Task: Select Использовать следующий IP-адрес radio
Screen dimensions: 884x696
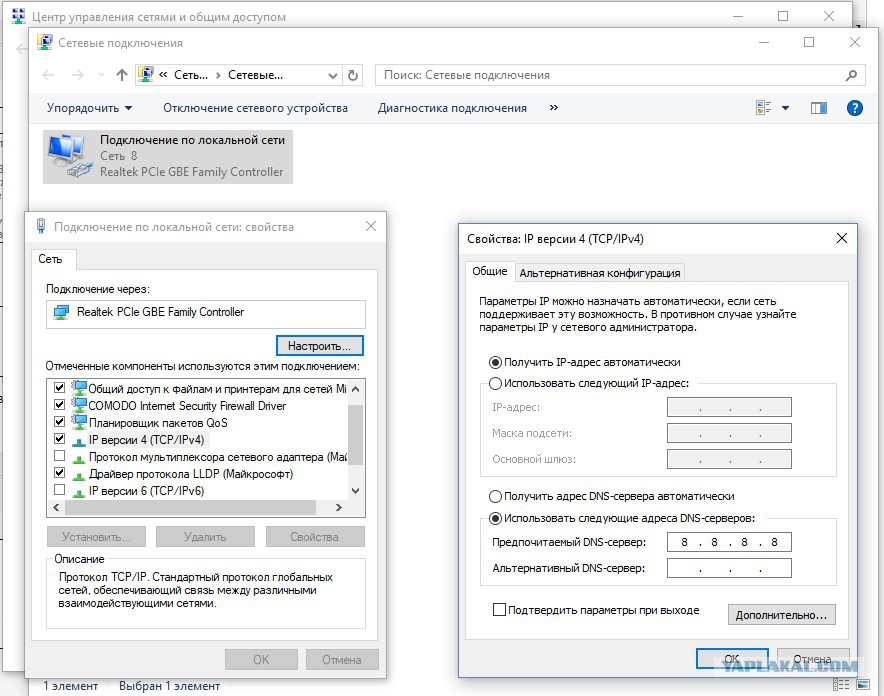Action: click(x=495, y=383)
